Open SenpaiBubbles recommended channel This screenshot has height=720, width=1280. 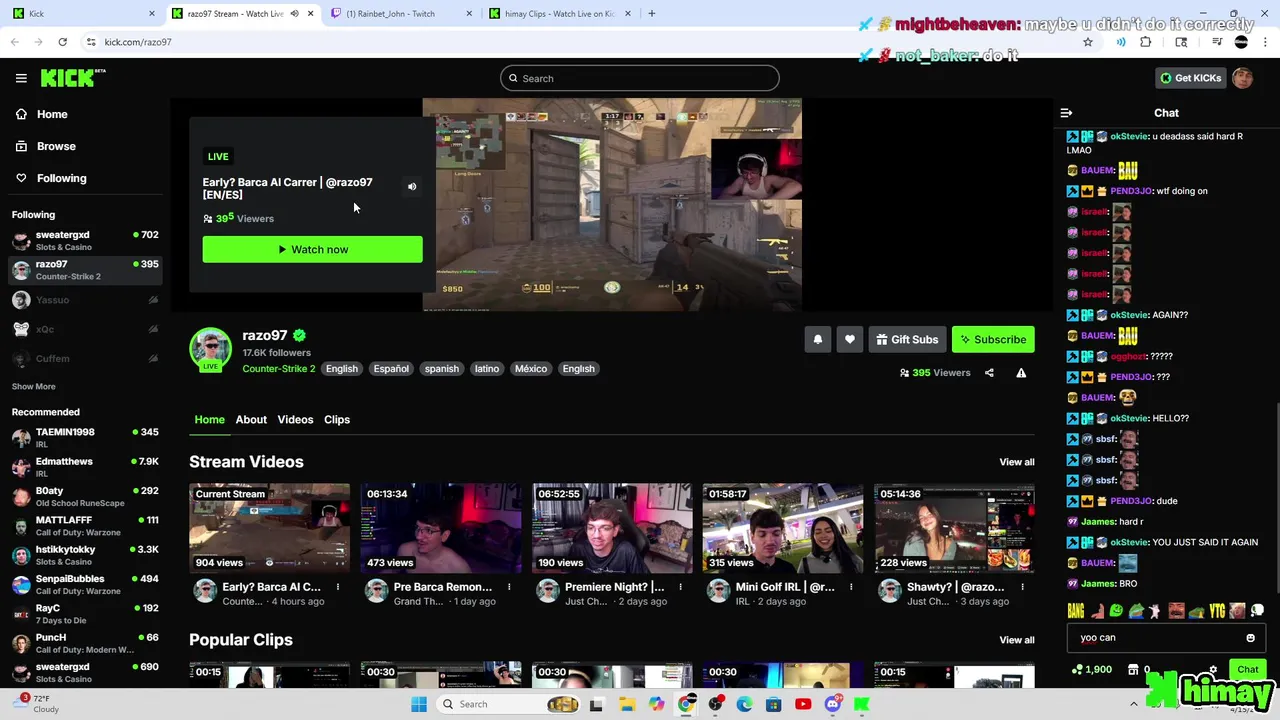click(85, 584)
